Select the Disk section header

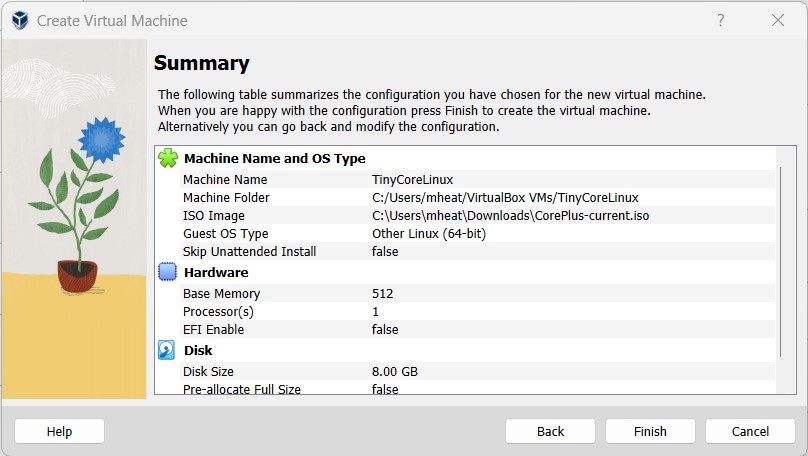tap(198, 350)
